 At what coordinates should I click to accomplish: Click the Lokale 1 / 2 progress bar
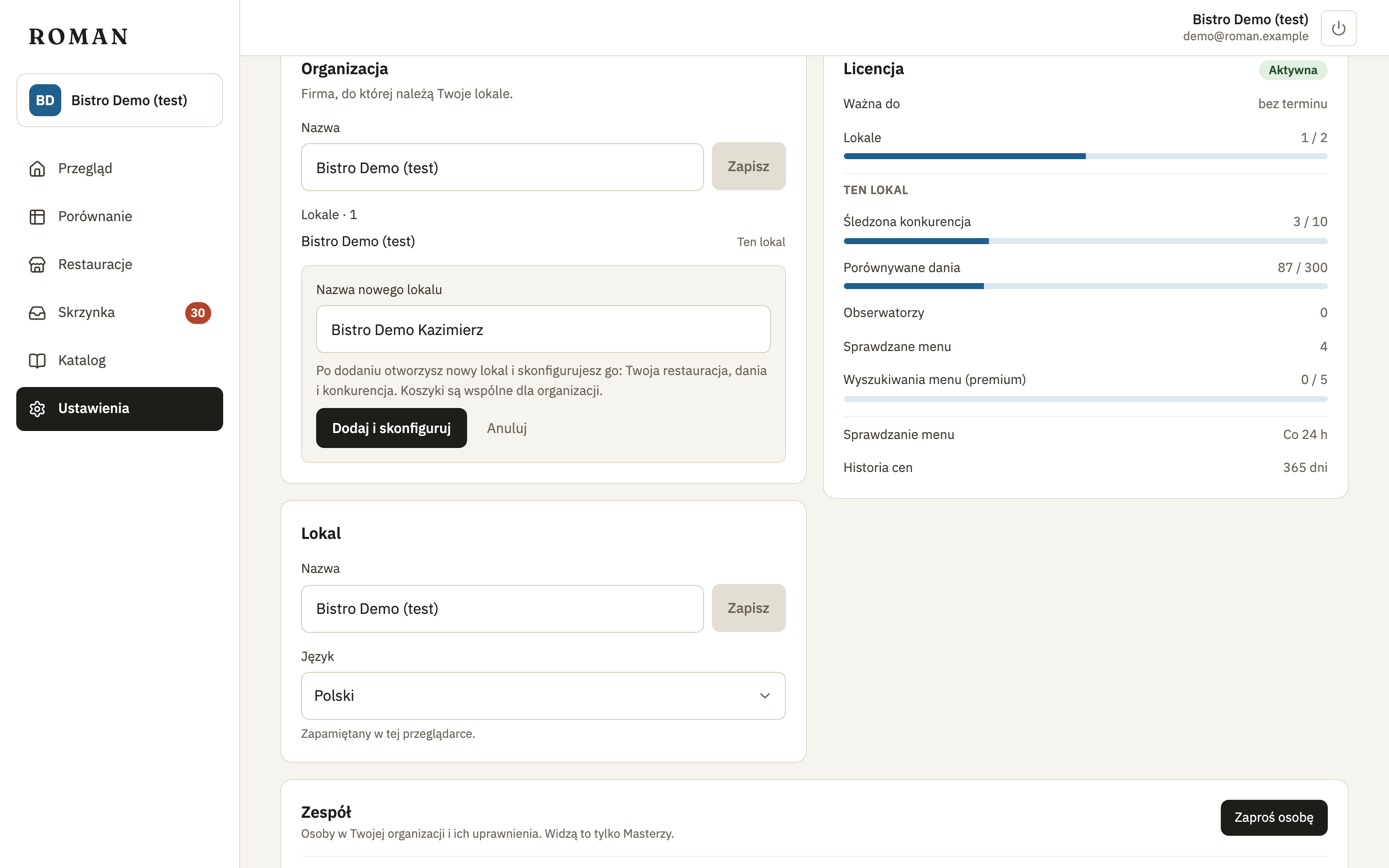pos(1085,156)
